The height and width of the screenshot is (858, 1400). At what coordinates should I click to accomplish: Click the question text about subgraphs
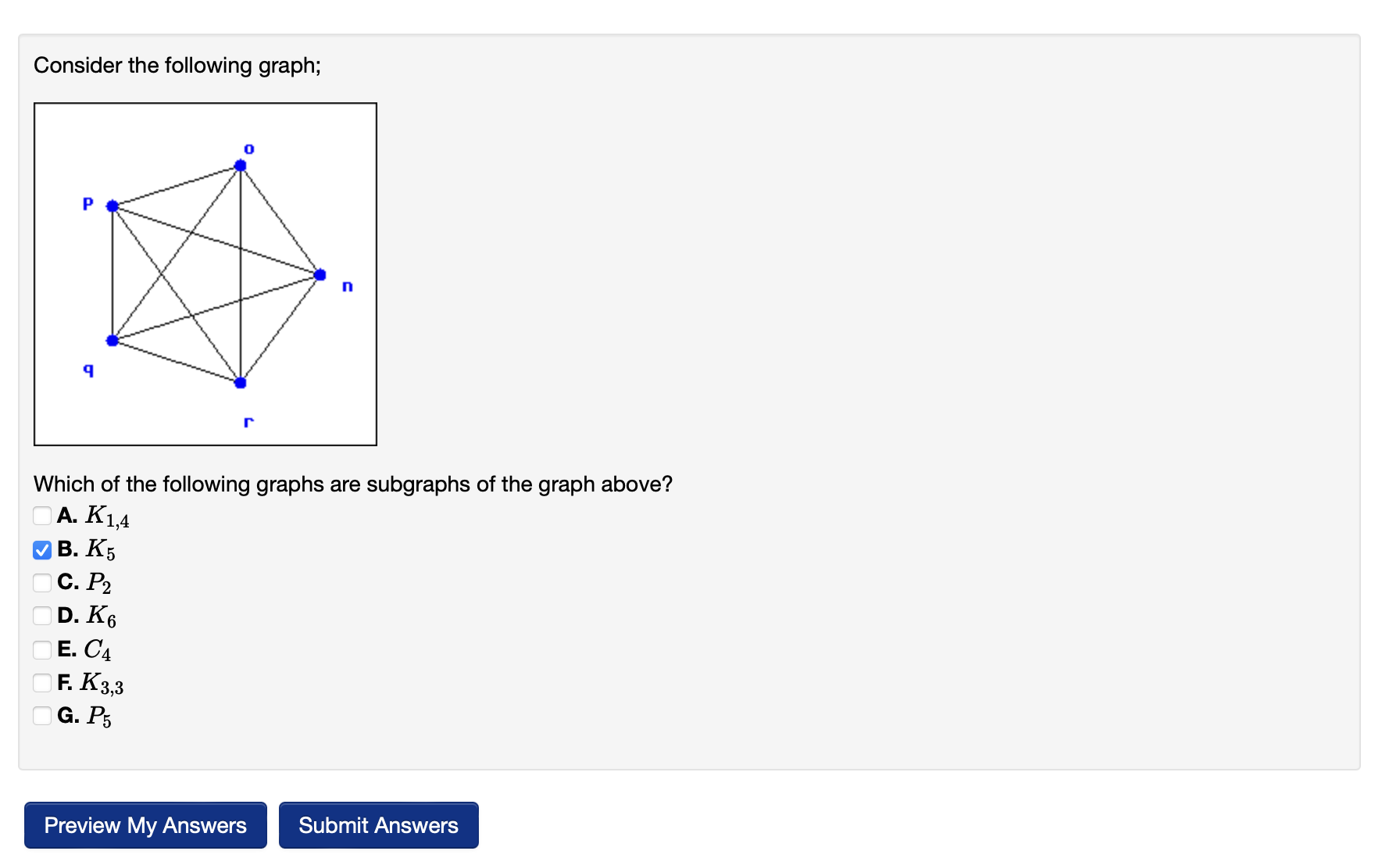(354, 484)
